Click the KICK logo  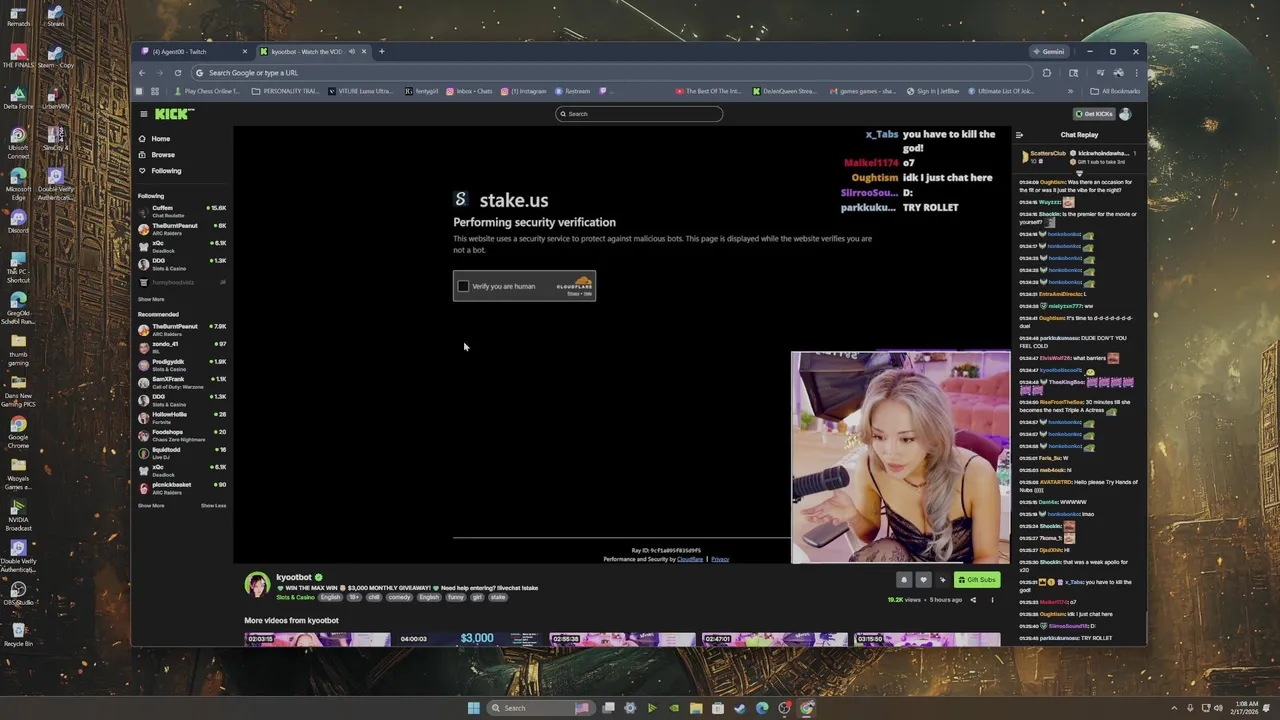coord(174,114)
